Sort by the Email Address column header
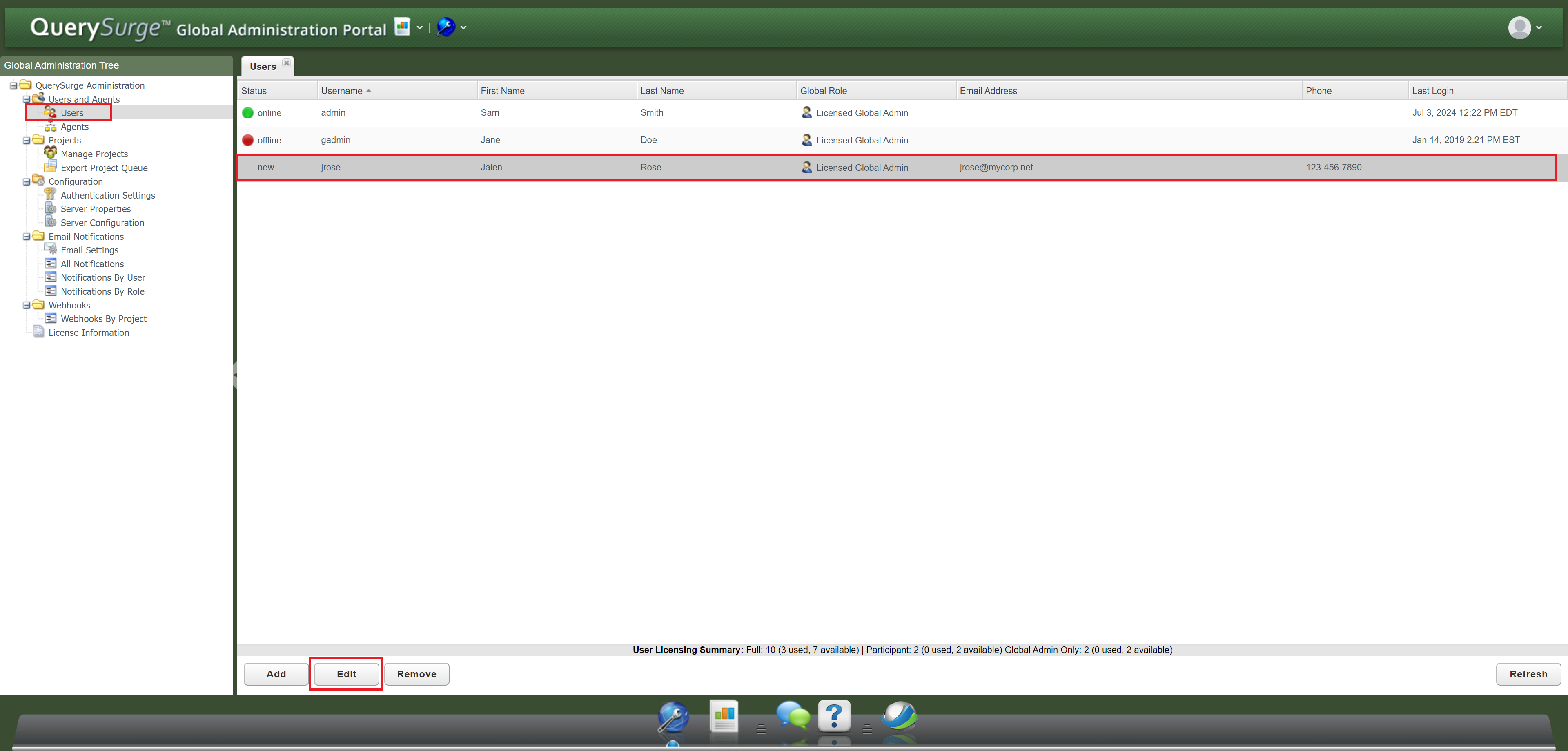Viewport: 1568px width, 751px height. (1129, 91)
